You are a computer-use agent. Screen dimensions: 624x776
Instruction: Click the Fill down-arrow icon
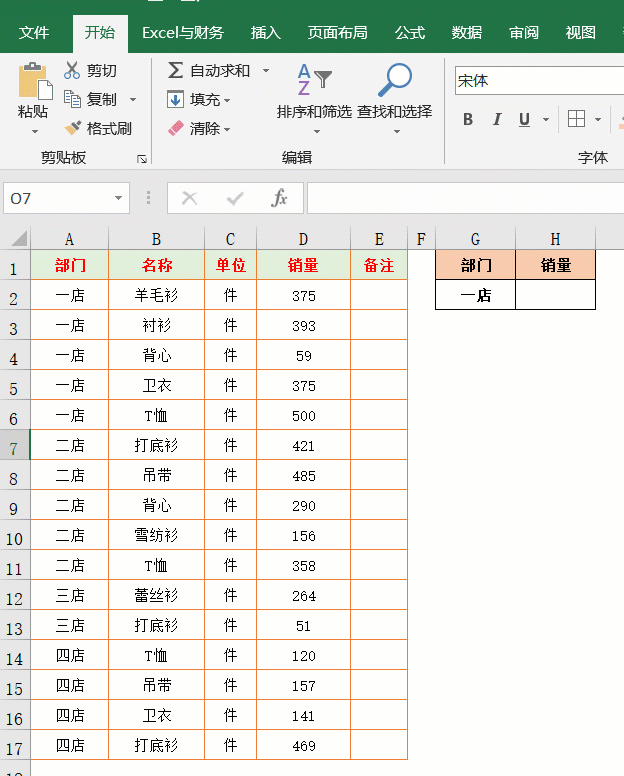tap(175, 99)
